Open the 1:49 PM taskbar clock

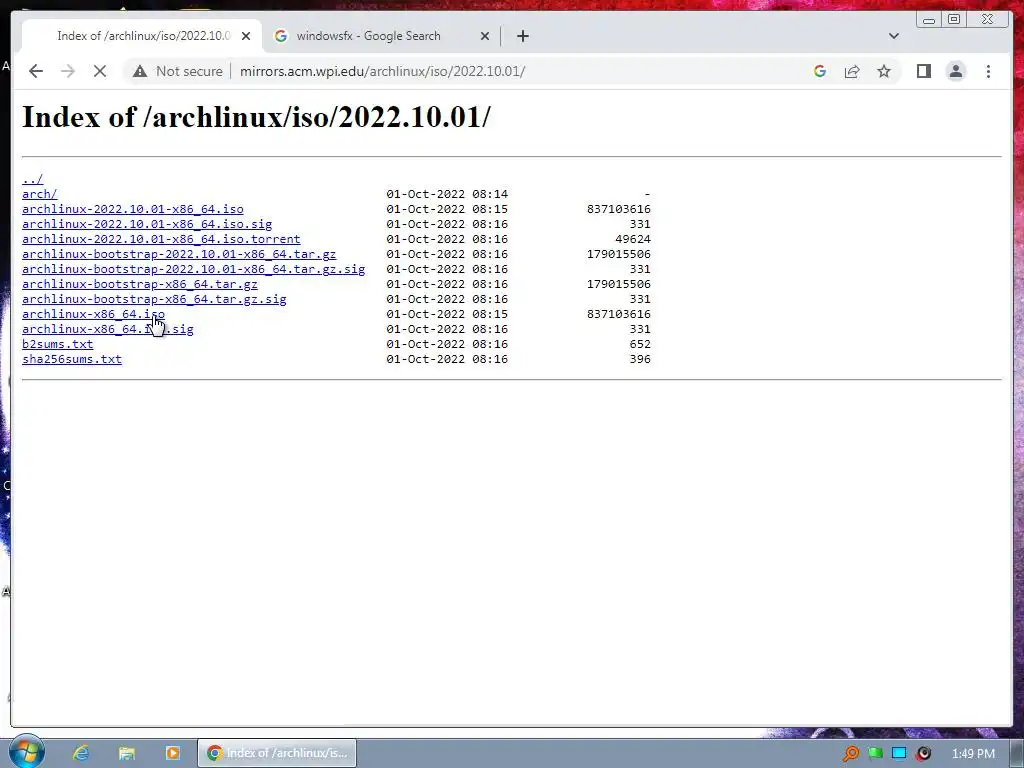pos(973,754)
